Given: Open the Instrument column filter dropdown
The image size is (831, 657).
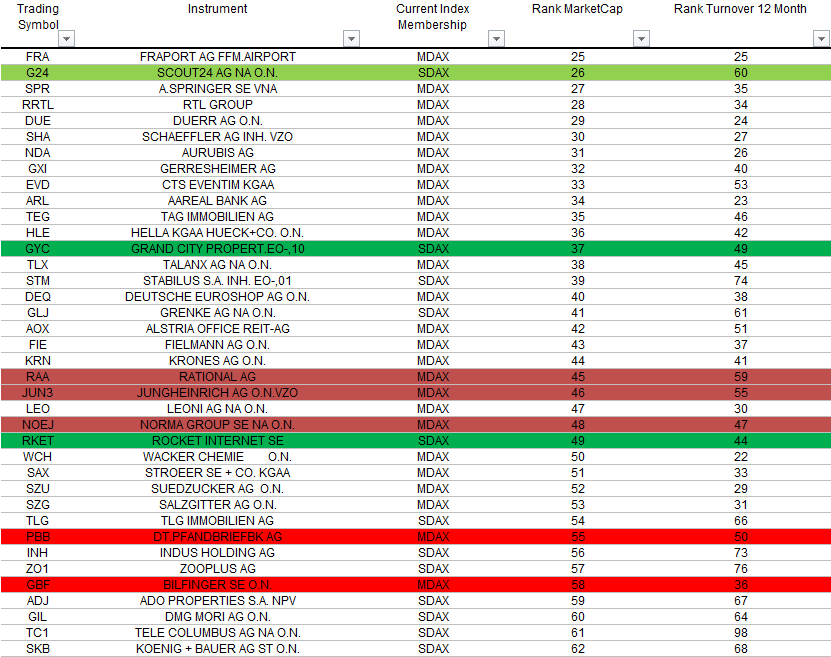Looking at the screenshot, I should click(x=351, y=39).
